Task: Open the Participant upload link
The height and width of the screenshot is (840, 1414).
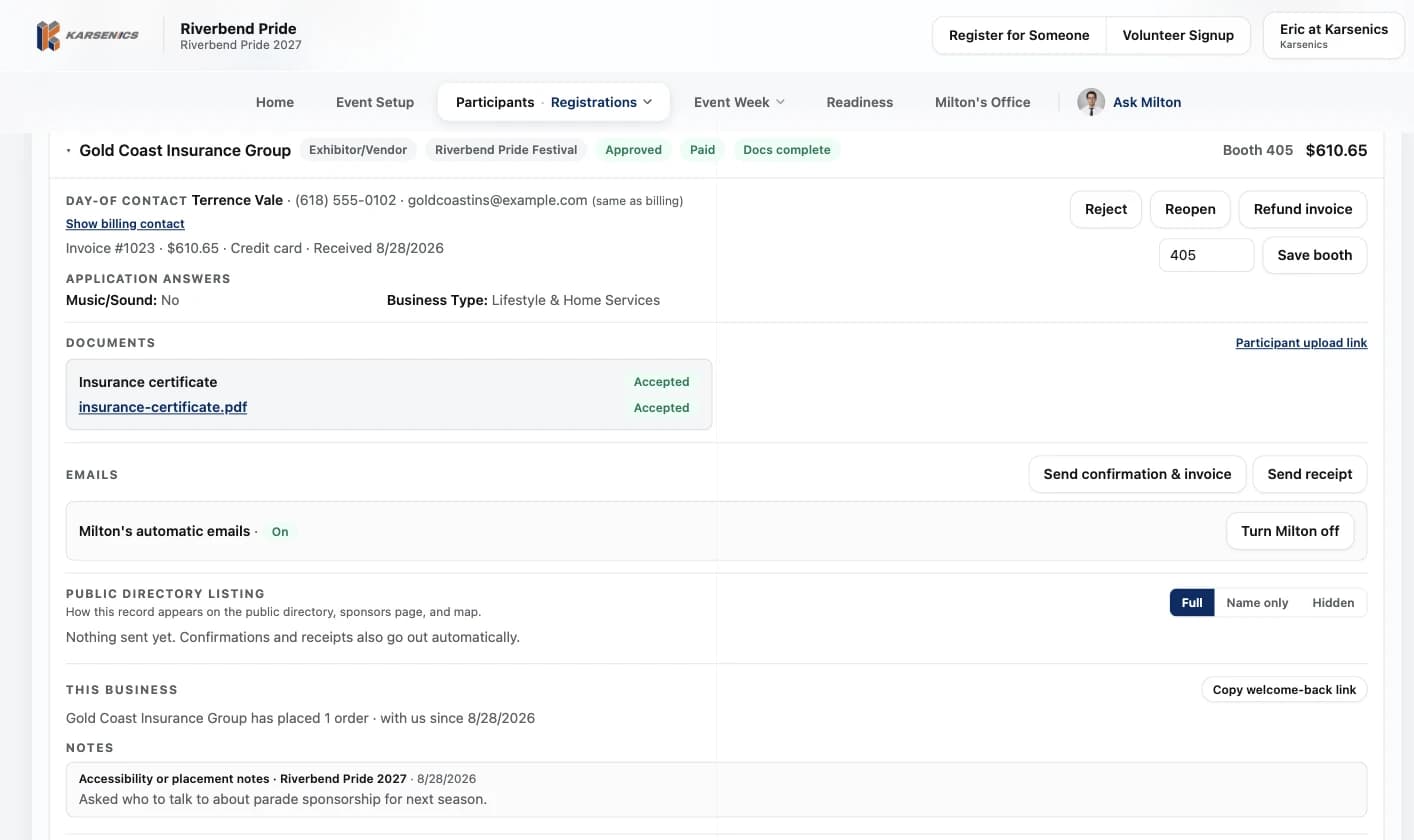Action: point(1301,343)
